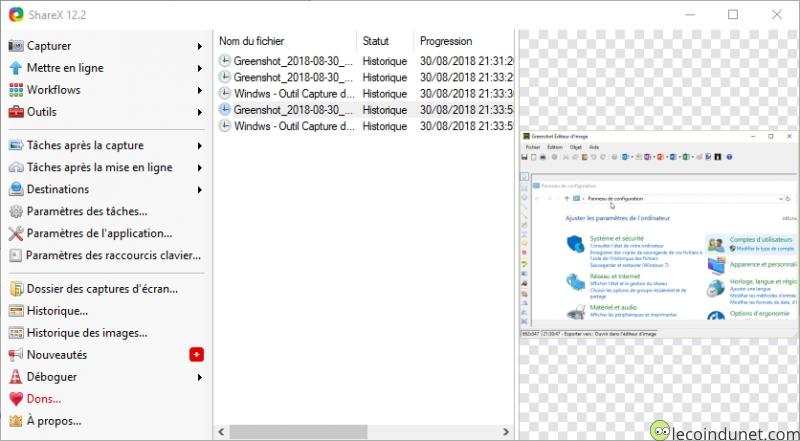Click the clock icon of the highlighted Greenshot row
The image size is (800, 441).
click(224, 109)
